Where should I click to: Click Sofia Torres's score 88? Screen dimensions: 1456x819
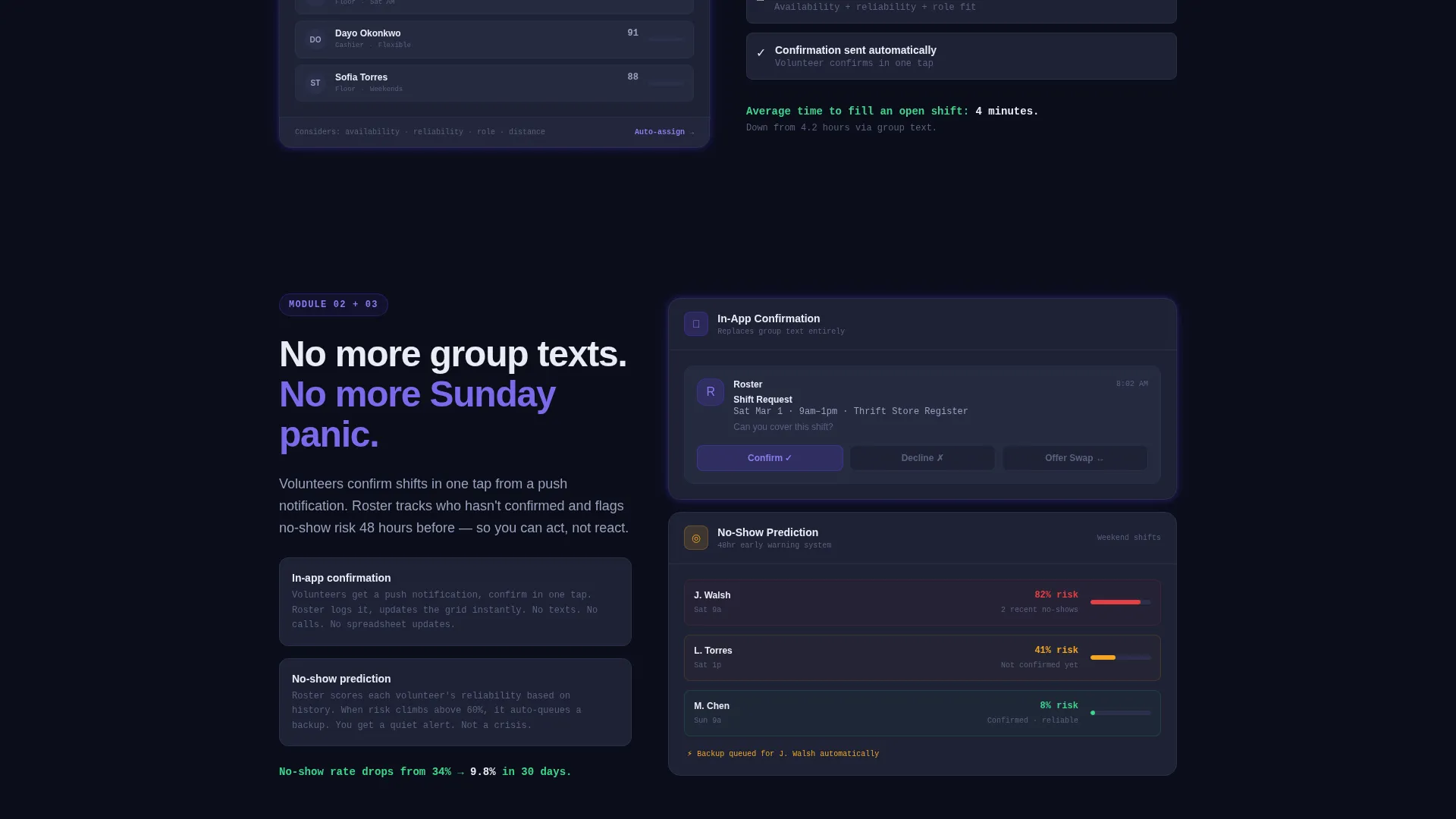point(632,77)
